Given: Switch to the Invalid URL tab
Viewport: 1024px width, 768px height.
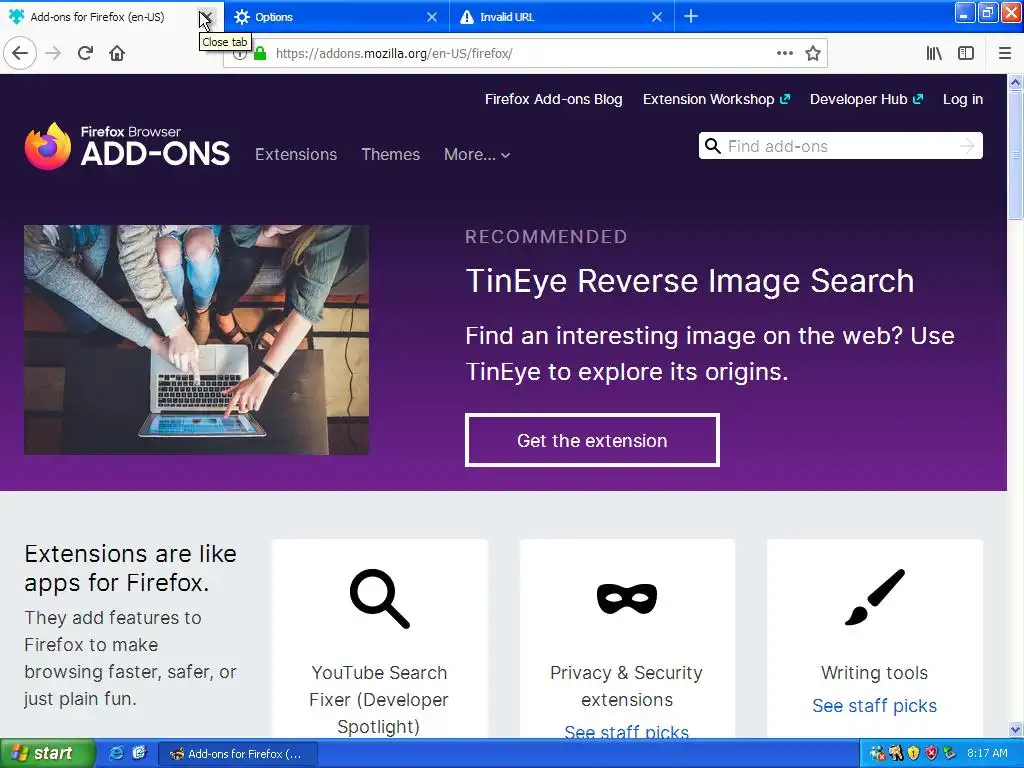Looking at the screenshot, I should (562, 17).
